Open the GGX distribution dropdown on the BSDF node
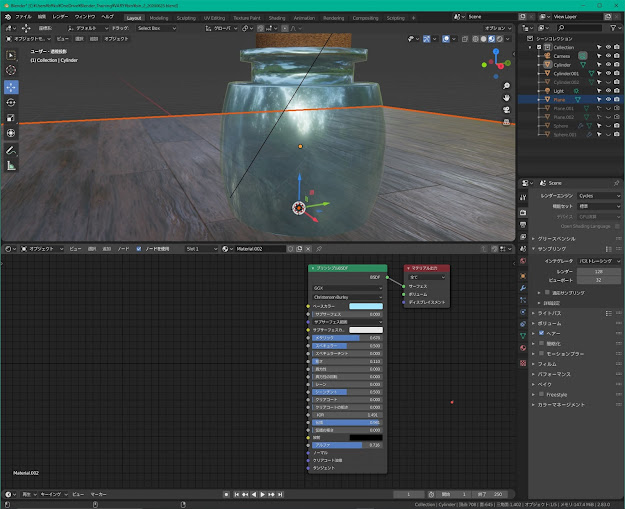 tap(348, 288)
